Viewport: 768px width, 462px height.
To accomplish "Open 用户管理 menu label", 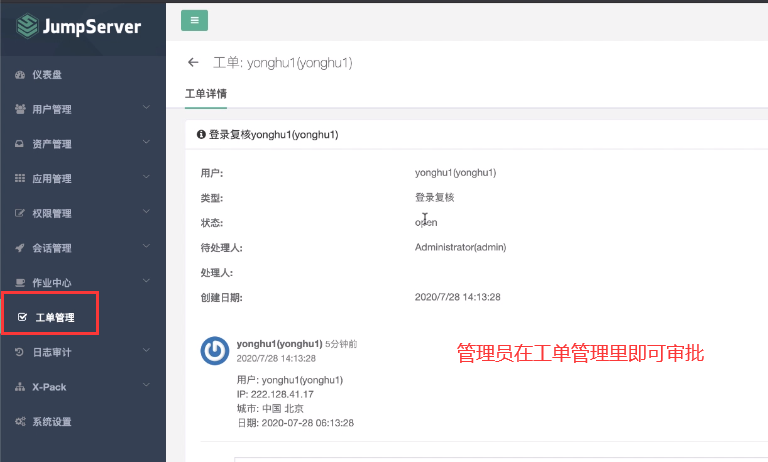I will pyautogui.click(x=52, y=109).
